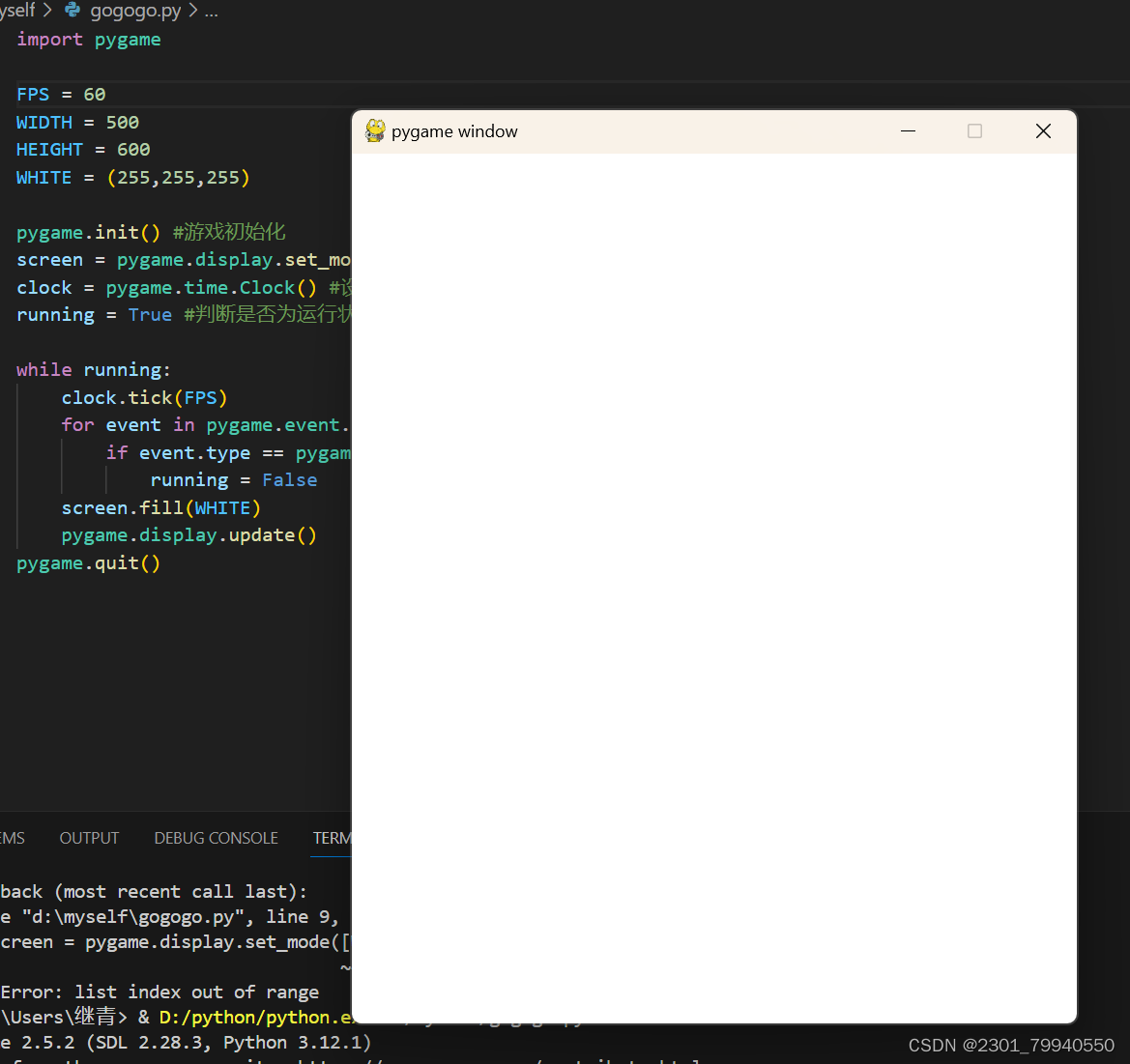Select the active TERMINAL tab
This screenshot has height=1064, width=1130.
tap(332, 838)
